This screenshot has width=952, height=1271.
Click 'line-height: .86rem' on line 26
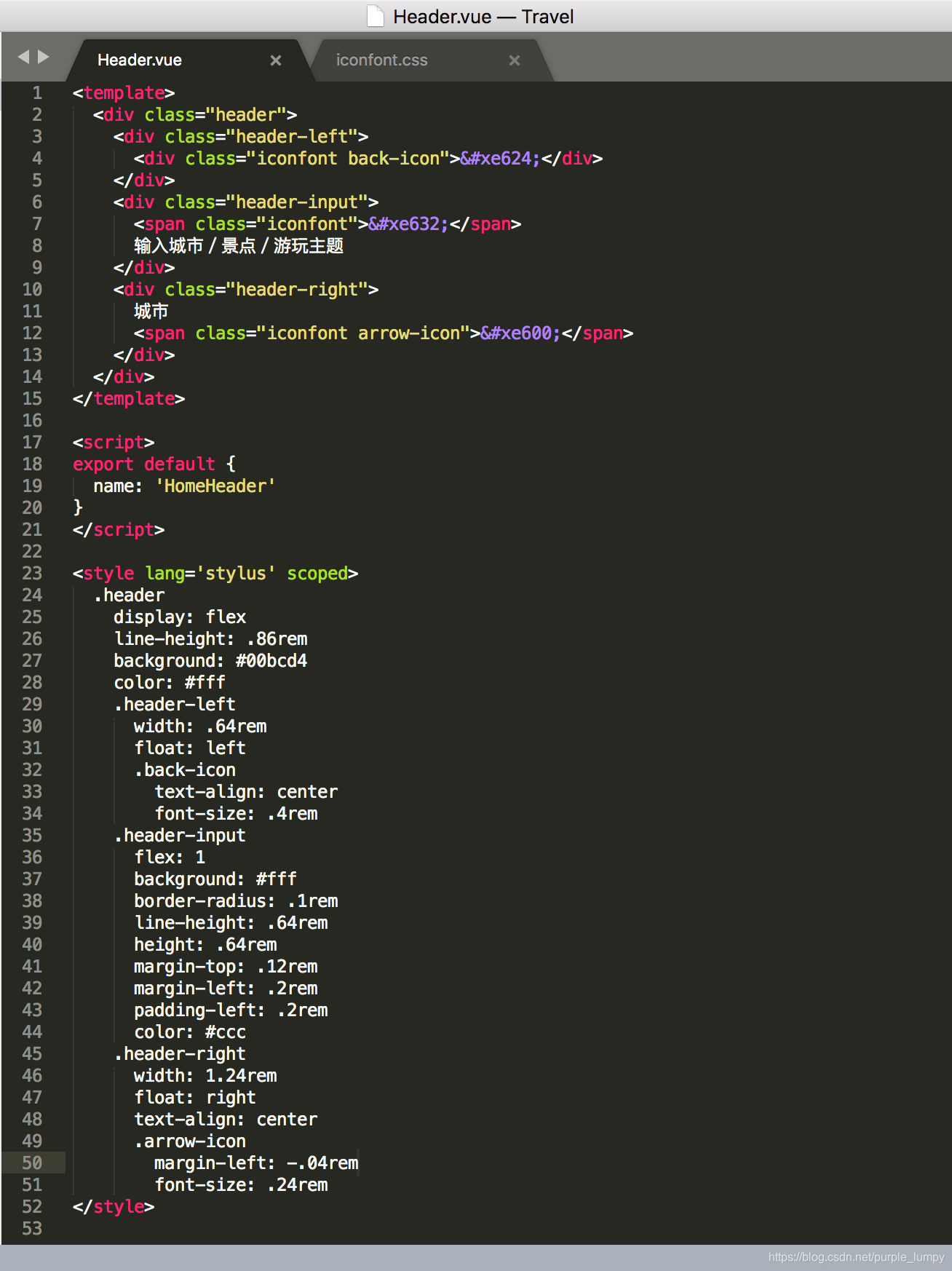210,639
